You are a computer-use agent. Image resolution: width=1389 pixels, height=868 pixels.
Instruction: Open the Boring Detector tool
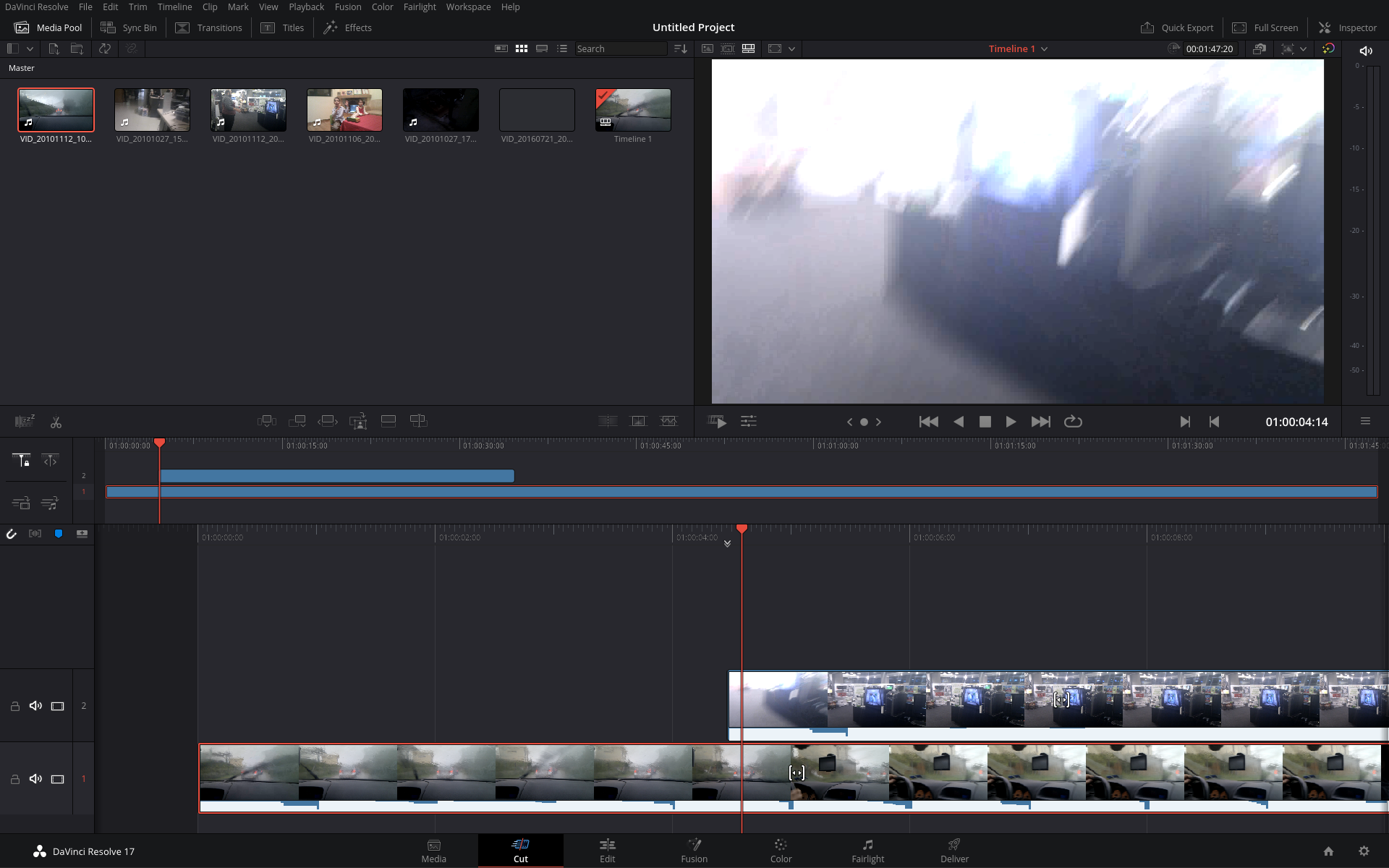coord(24,422)
